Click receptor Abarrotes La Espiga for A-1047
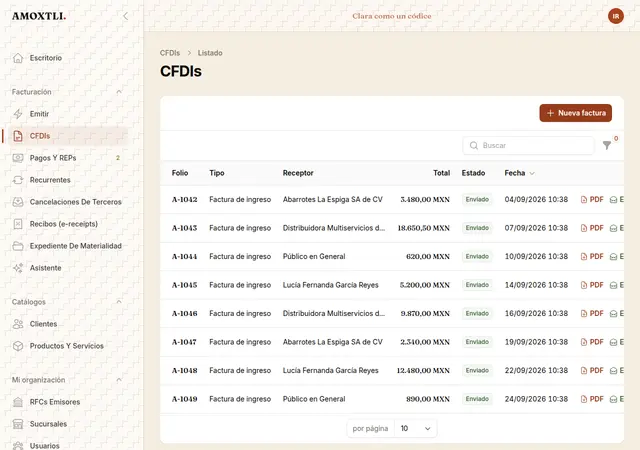Screen dimensions: 640x450 [333, 342]
